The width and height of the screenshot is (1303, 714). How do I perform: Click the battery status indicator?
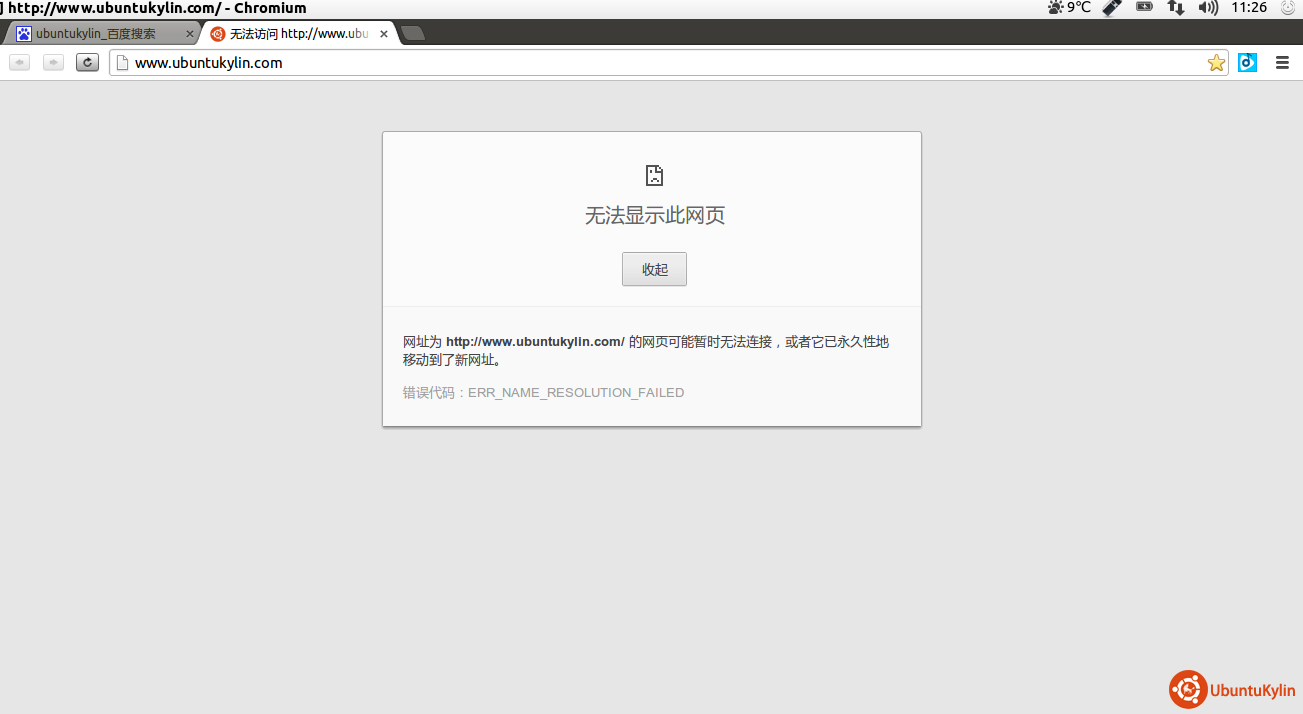(x=1144, y=8)
